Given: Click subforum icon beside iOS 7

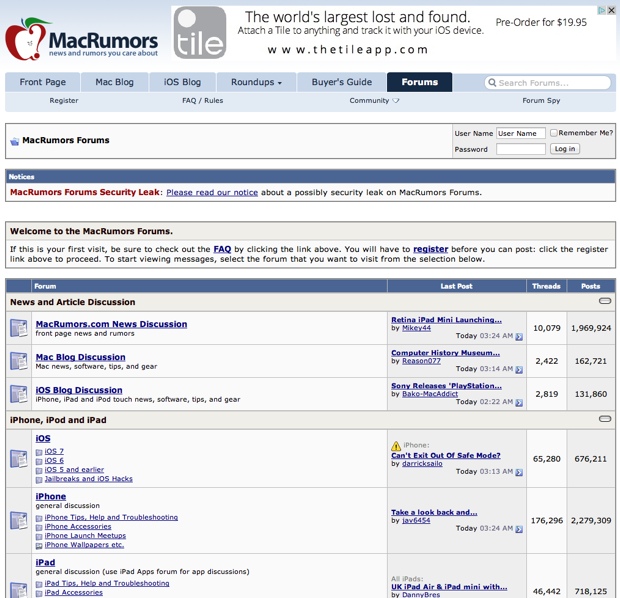Looking at the screenshot, I should click(39, 452).
